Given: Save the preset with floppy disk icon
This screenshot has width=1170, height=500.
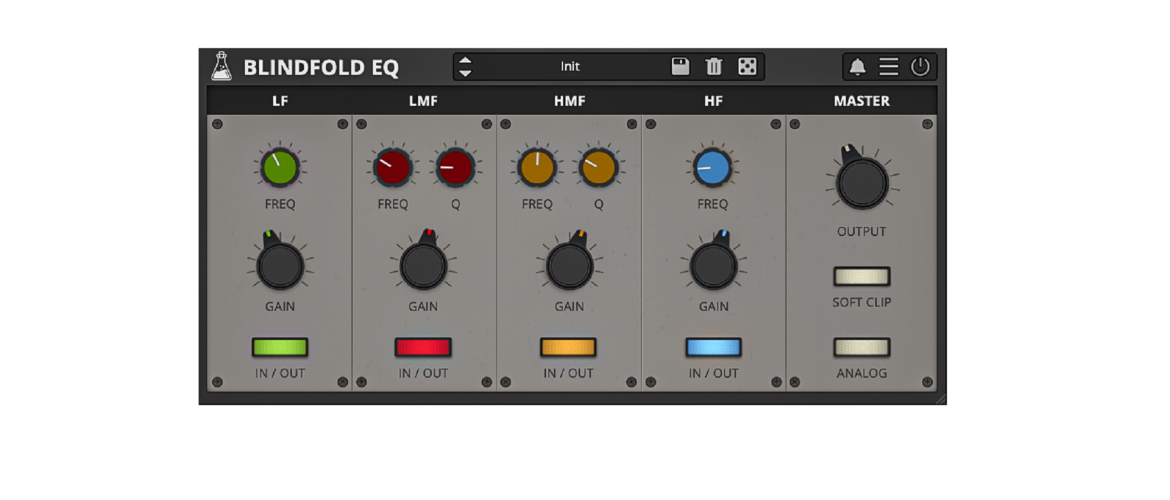Looking at the screenshot, I should [680, 66].
